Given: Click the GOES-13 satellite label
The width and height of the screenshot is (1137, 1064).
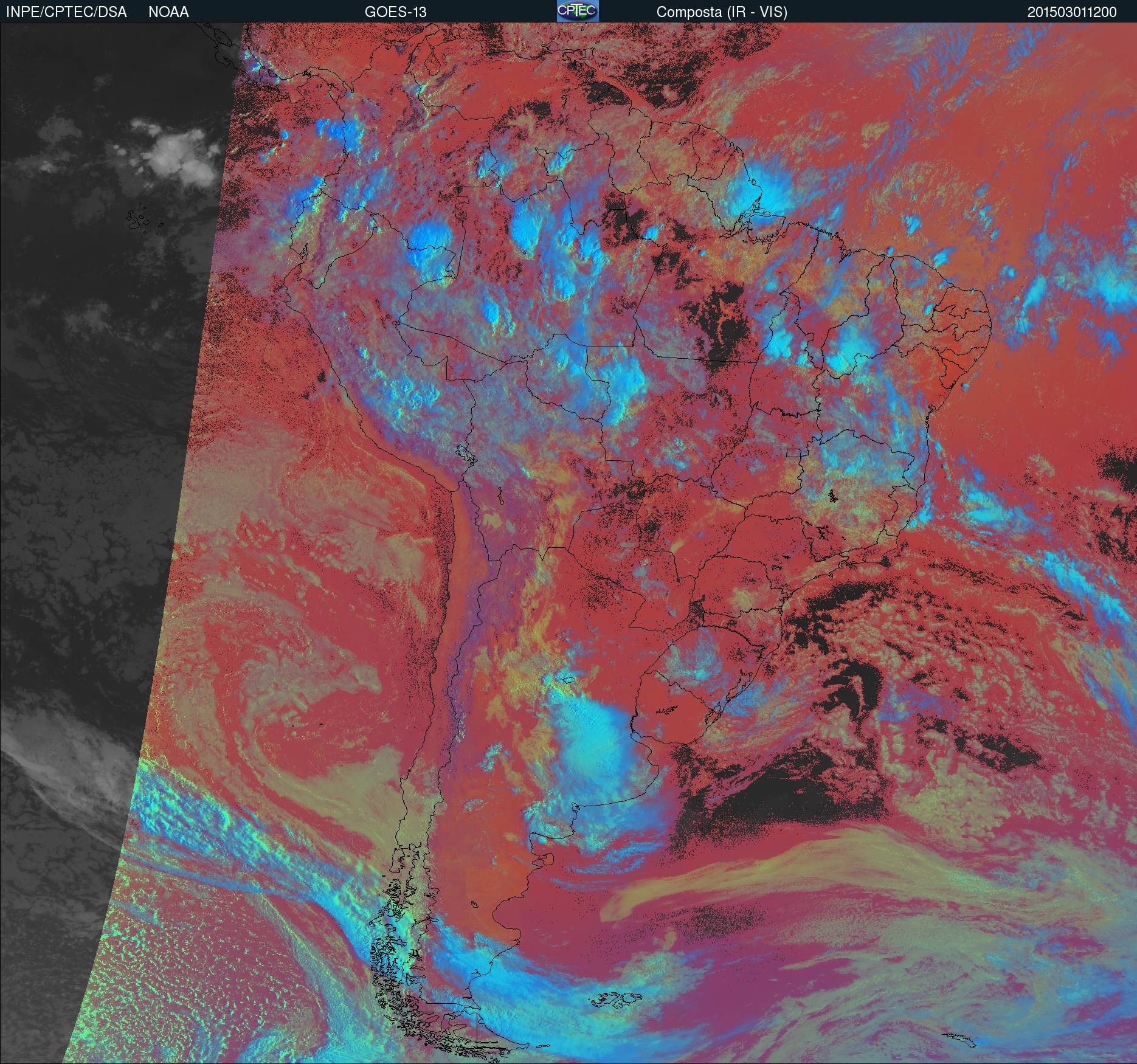Looking at the screenshot, I should [x=395, y=12].
